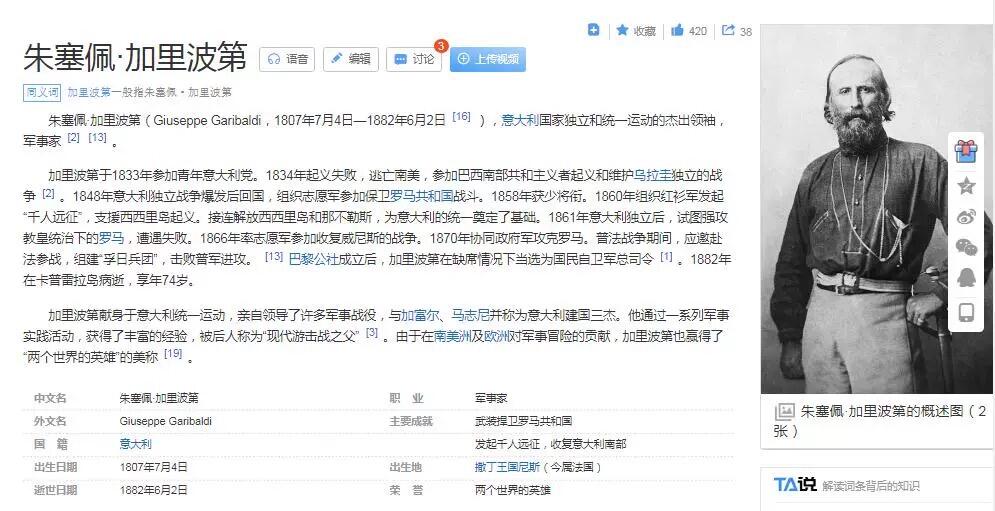
Task: Click the star favorite (收藏) icon
Action: coord(622,31)
